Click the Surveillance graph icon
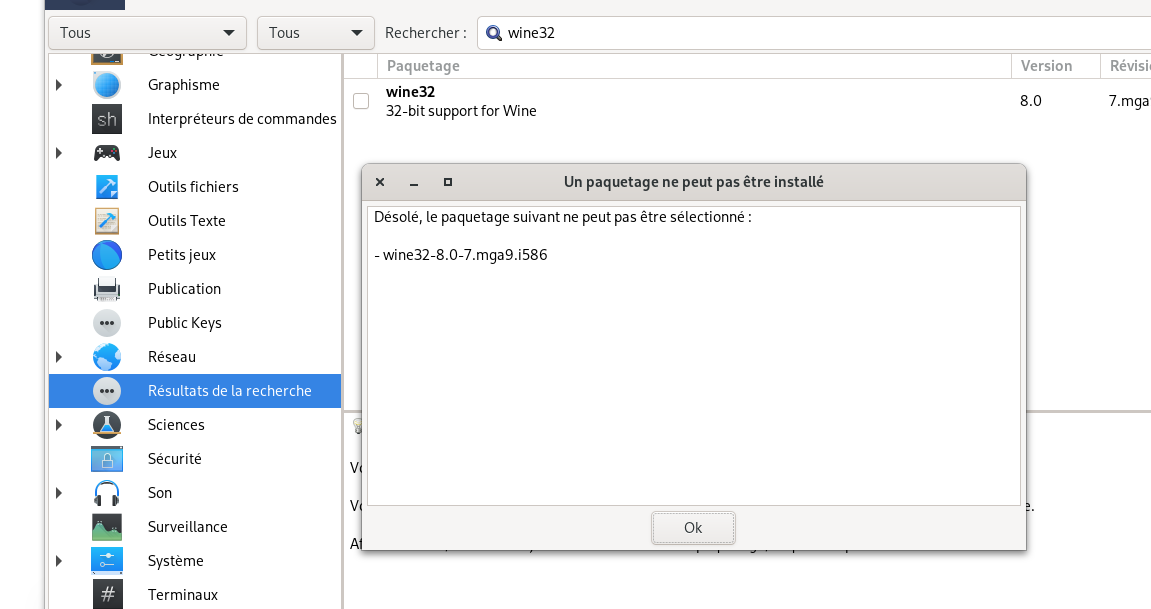This screenshot has width=1151, height=609. pyautogui.click(x=106, y=527)
